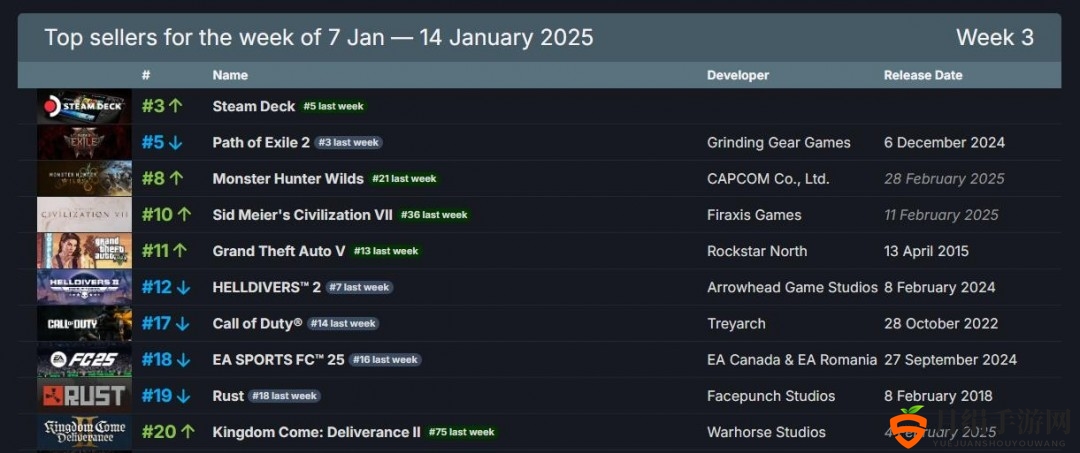Open the Civilization VII thumbnail

point(84,215)
